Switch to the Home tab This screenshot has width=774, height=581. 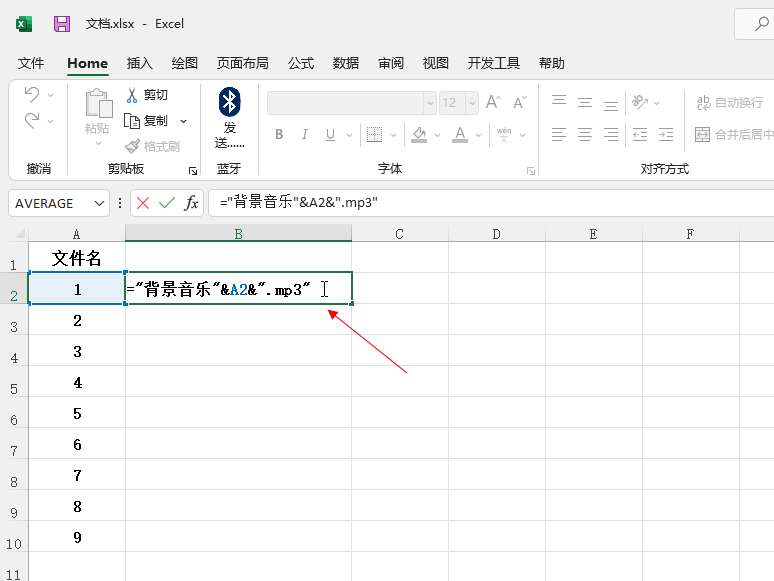[87, 63]
